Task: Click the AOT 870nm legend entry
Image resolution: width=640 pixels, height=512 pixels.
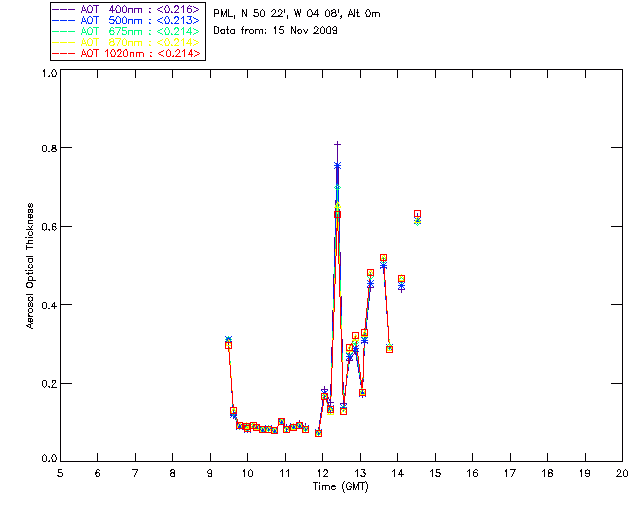Action: point(127,42)
